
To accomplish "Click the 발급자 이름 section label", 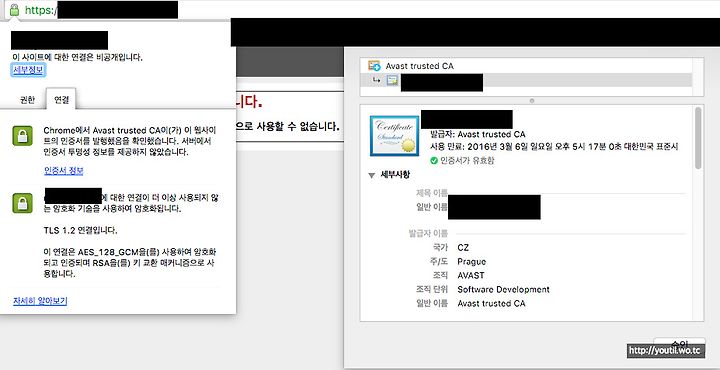I will pos(428,233).
